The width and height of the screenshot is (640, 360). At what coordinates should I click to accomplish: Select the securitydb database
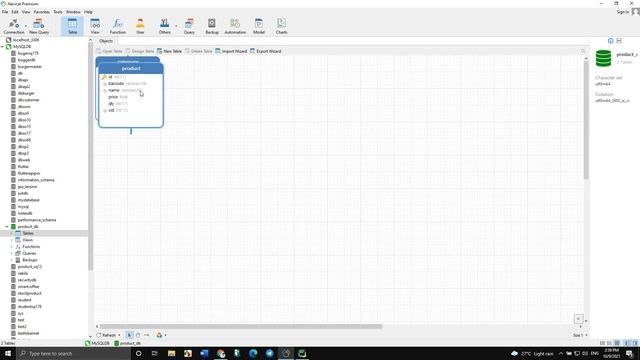27,280
